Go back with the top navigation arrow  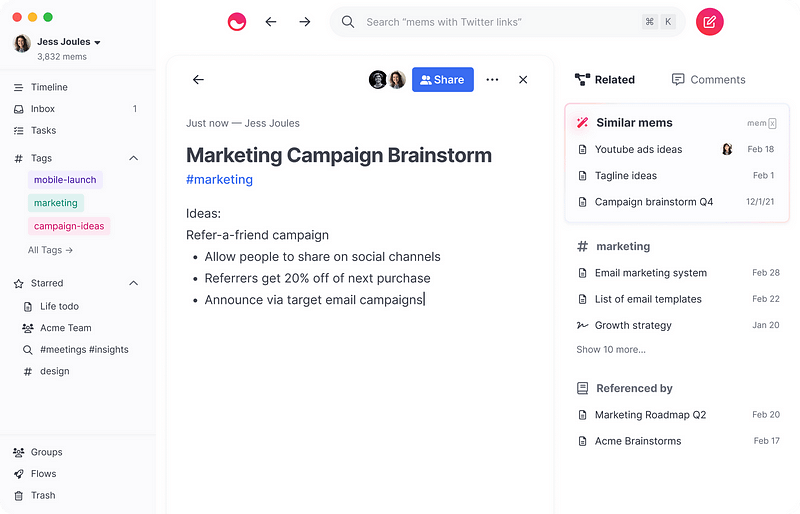pos(271,22)
